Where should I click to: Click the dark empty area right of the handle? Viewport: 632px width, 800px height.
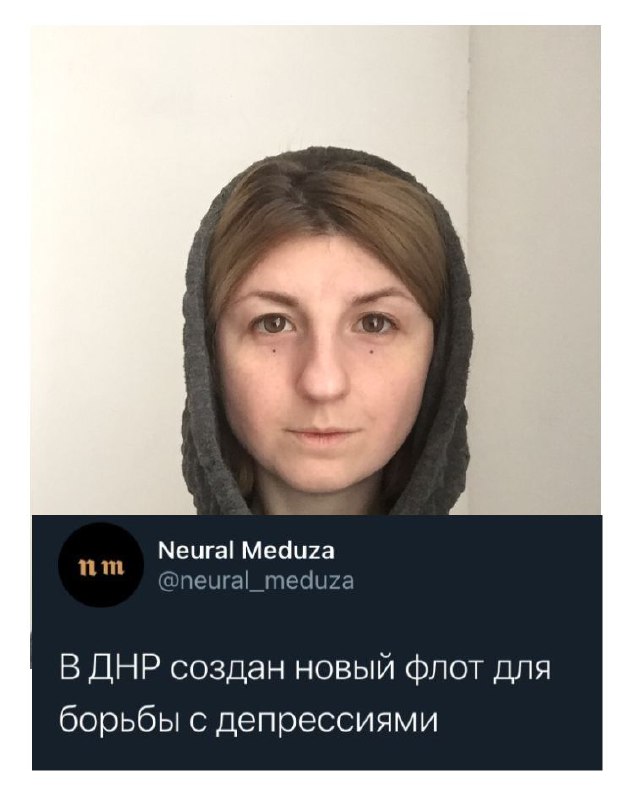tap(474, 581)
